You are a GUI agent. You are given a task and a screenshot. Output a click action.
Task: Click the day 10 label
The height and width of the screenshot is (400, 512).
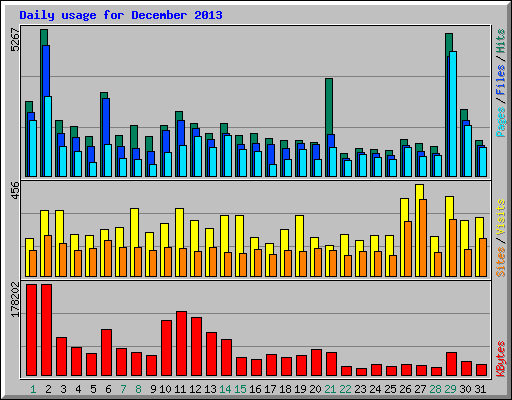[165, 389]
